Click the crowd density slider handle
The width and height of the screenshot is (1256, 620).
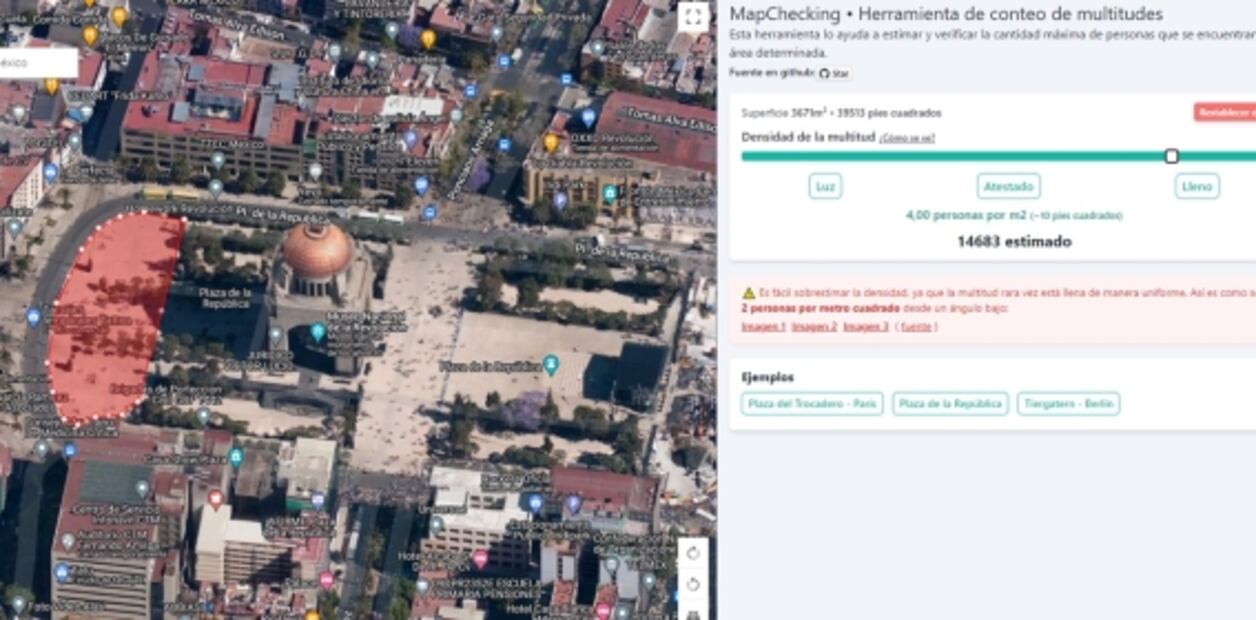(1171, 156)
